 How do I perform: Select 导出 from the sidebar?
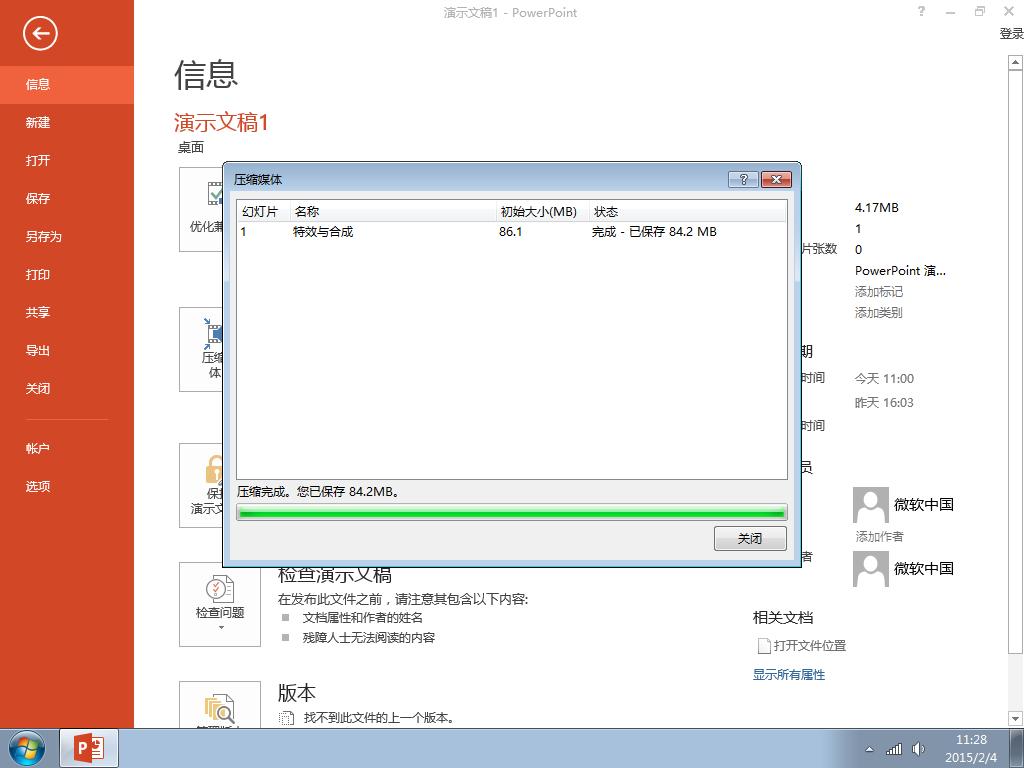click(x=67, y=351)
